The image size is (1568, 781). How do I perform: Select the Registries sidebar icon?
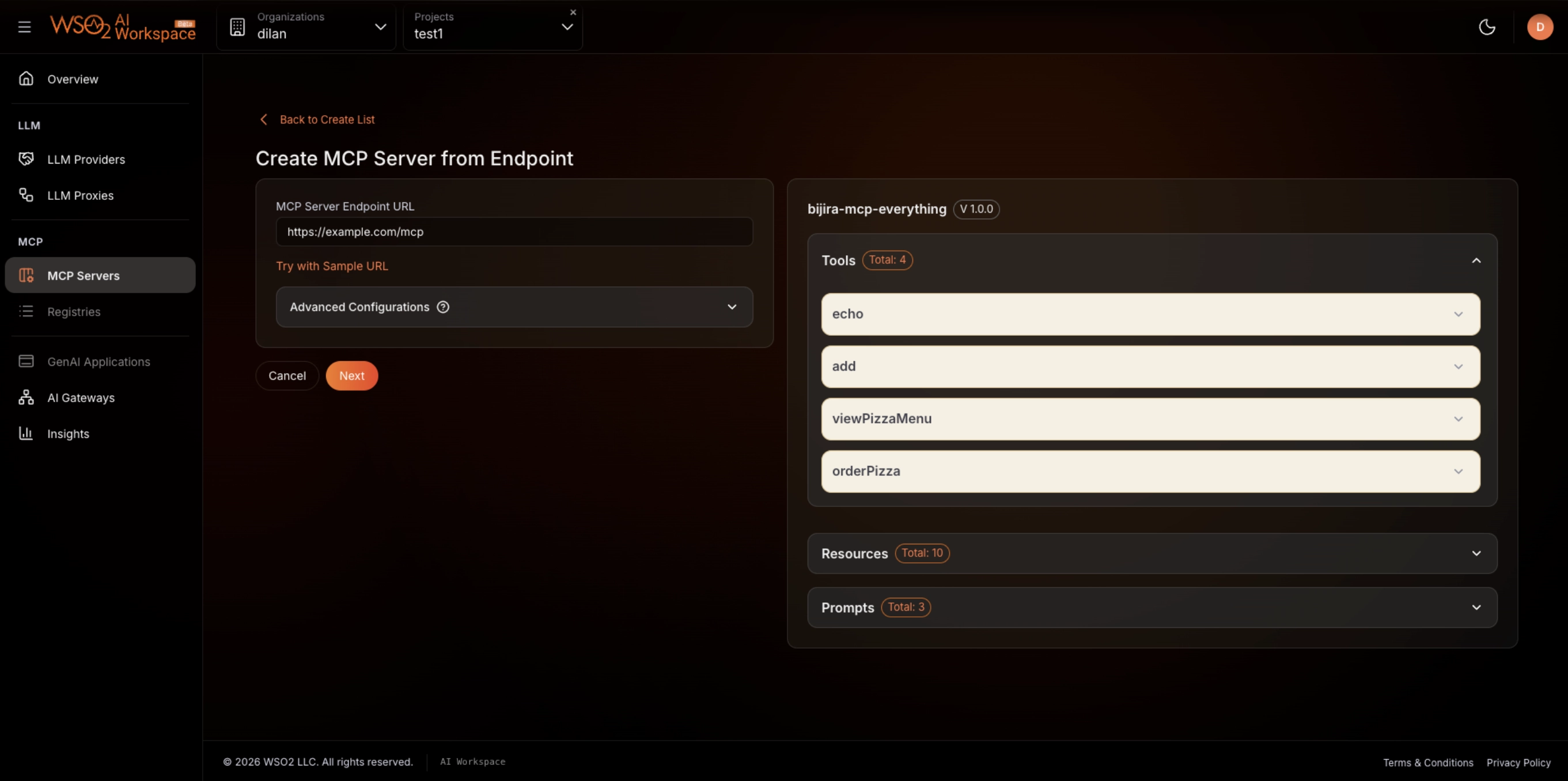26,312
